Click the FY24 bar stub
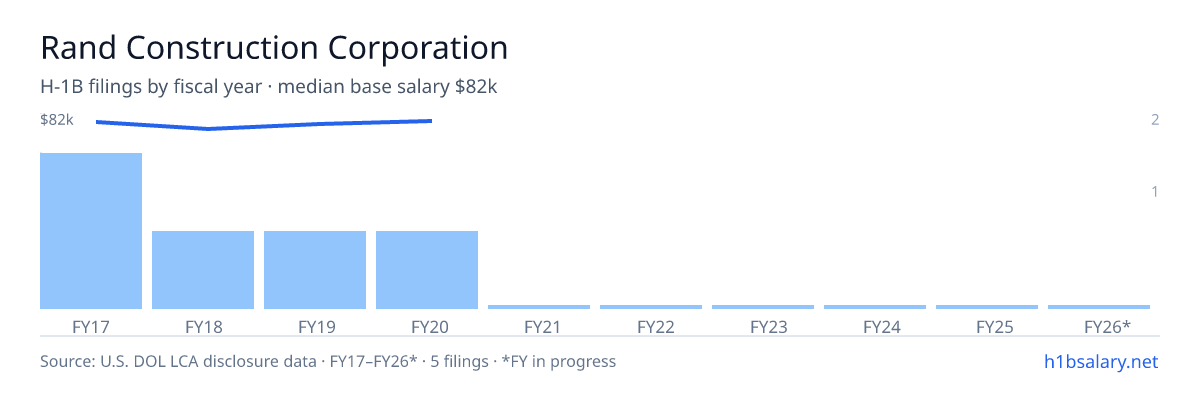The image size is (1200, 400). point(875,307)
